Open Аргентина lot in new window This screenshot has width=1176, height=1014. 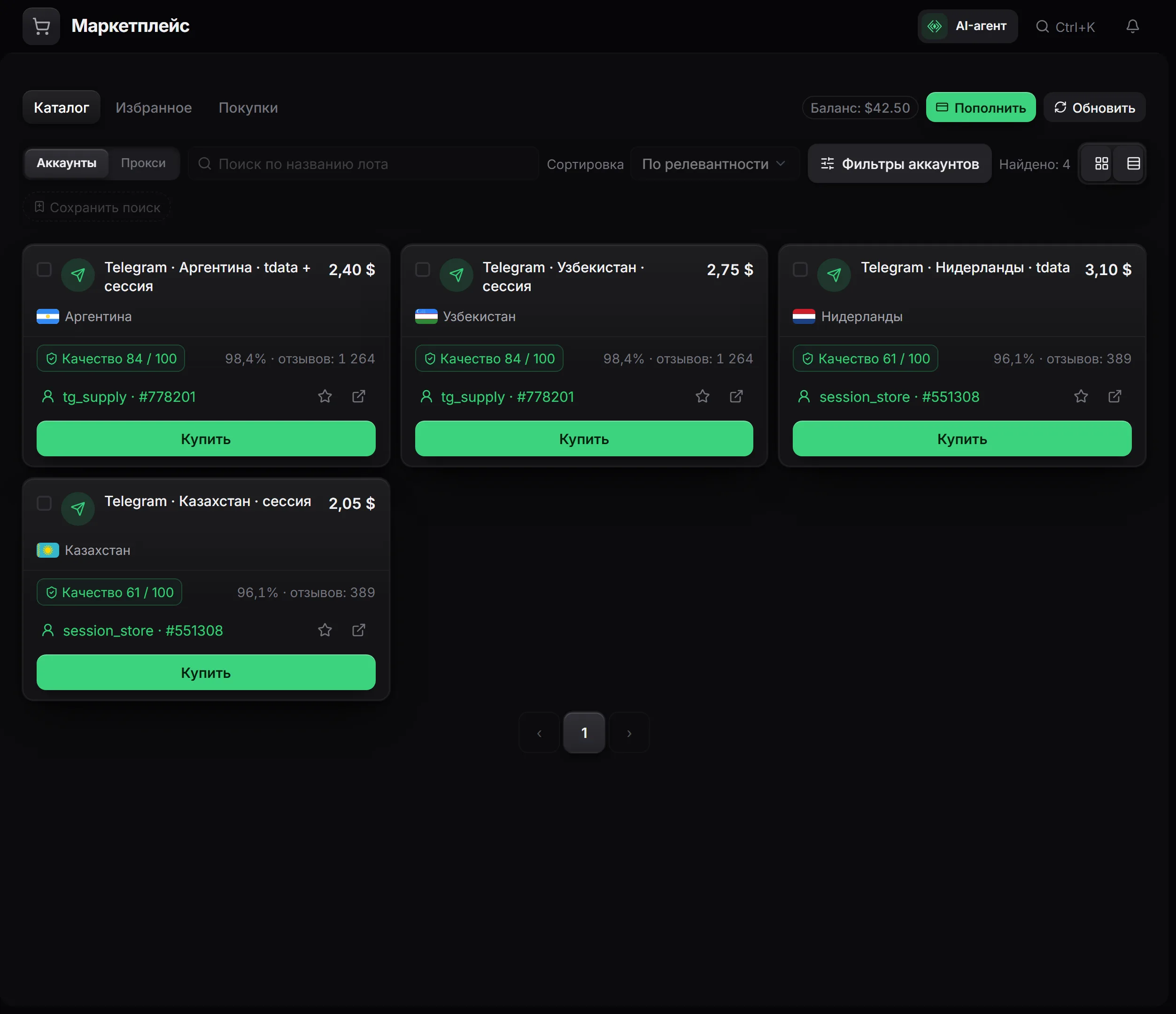(359, 396)
